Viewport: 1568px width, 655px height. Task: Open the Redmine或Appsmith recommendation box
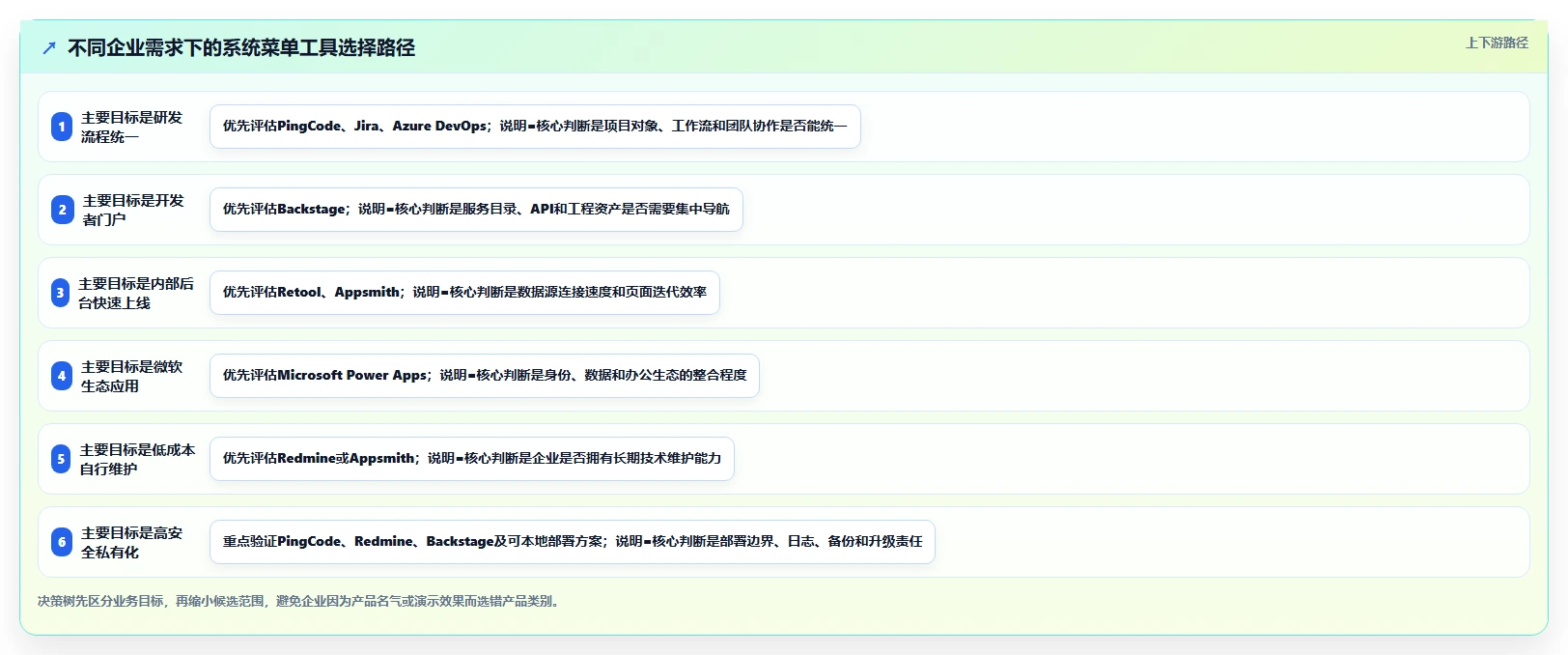pyautogui.click(x=472, y=459)
